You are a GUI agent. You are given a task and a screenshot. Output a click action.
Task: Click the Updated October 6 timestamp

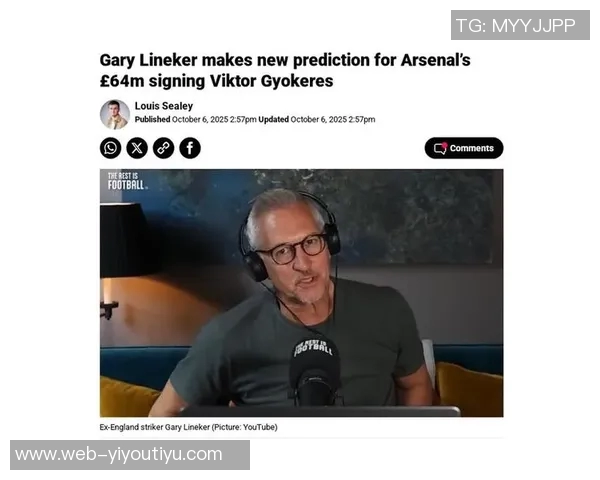pos(317,119)
